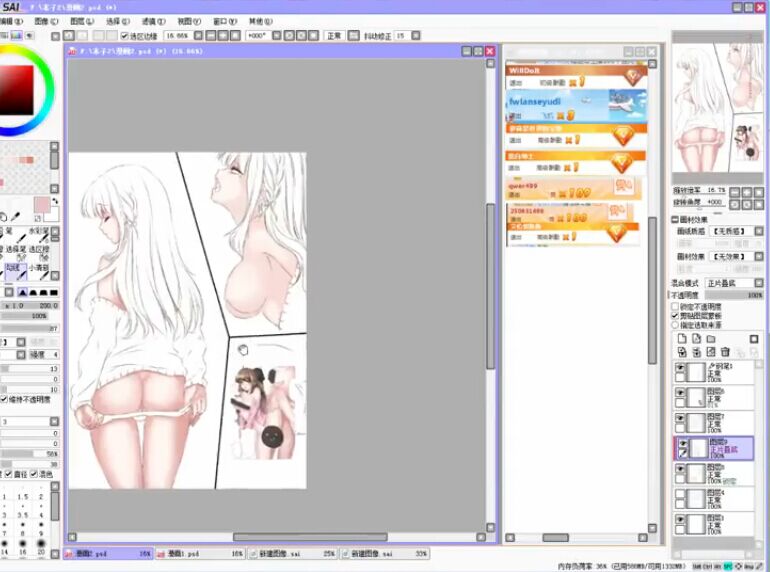770x572 pixels.
Task: Toggle the 混色 checkbox in brush settings
Action: pos(34,474)
